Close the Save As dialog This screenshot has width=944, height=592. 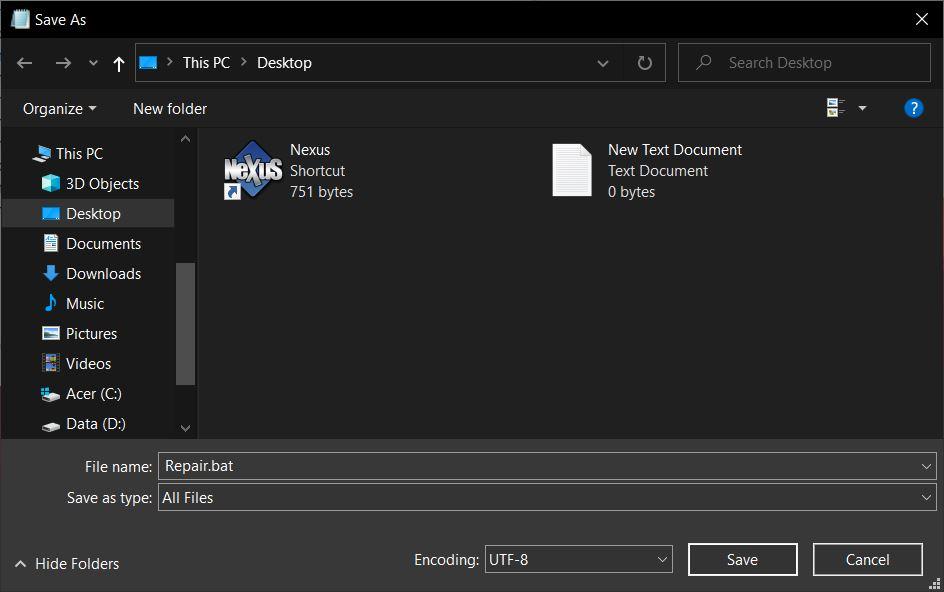click(x=921, y=19)
